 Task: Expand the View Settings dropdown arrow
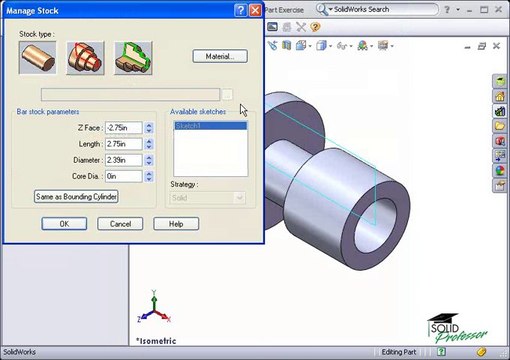(392, 46)
